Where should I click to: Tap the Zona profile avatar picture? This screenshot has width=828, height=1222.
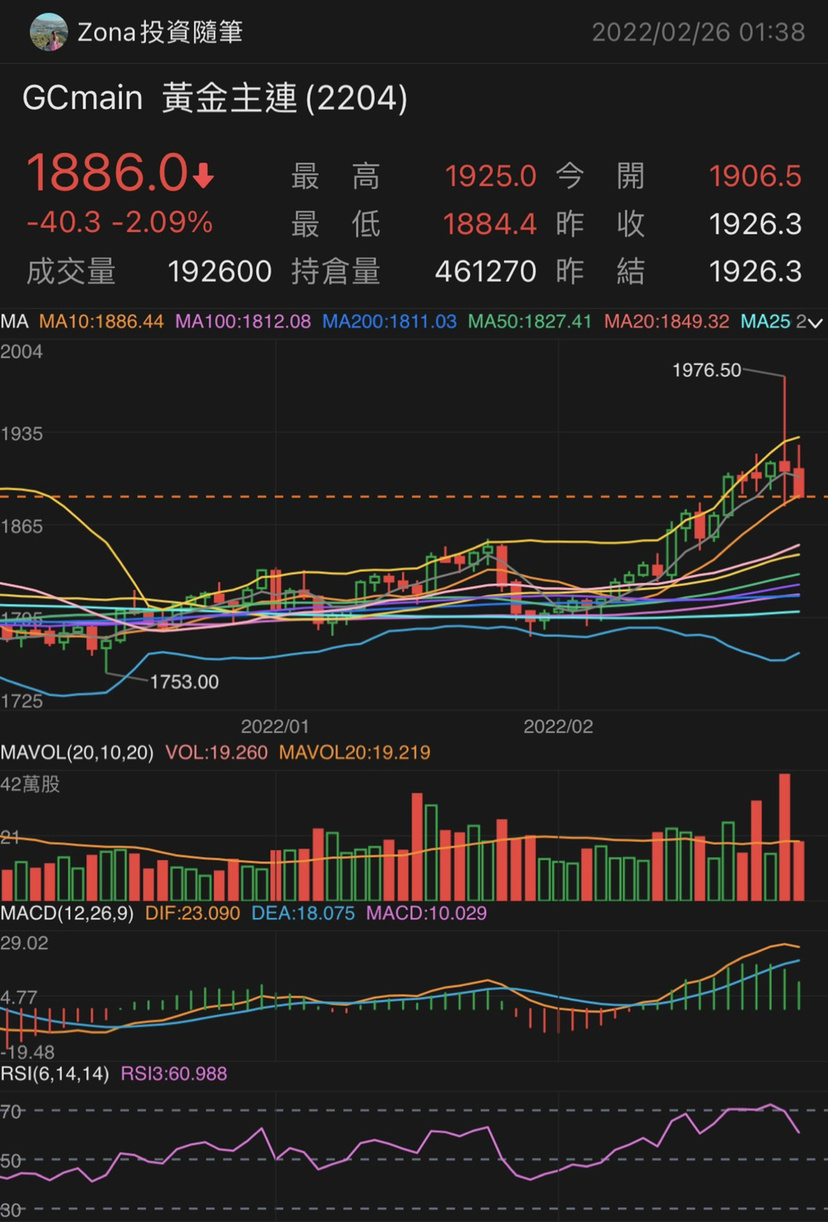coord(49,32)
